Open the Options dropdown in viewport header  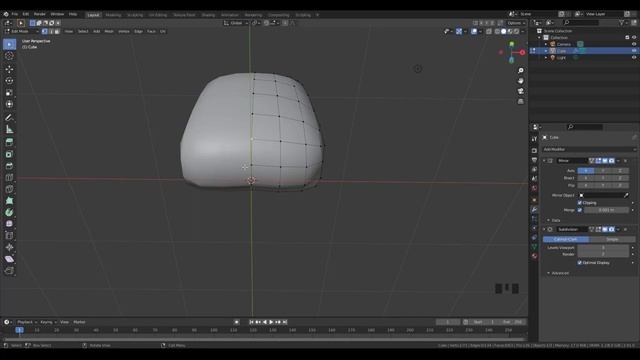point(516,23)
